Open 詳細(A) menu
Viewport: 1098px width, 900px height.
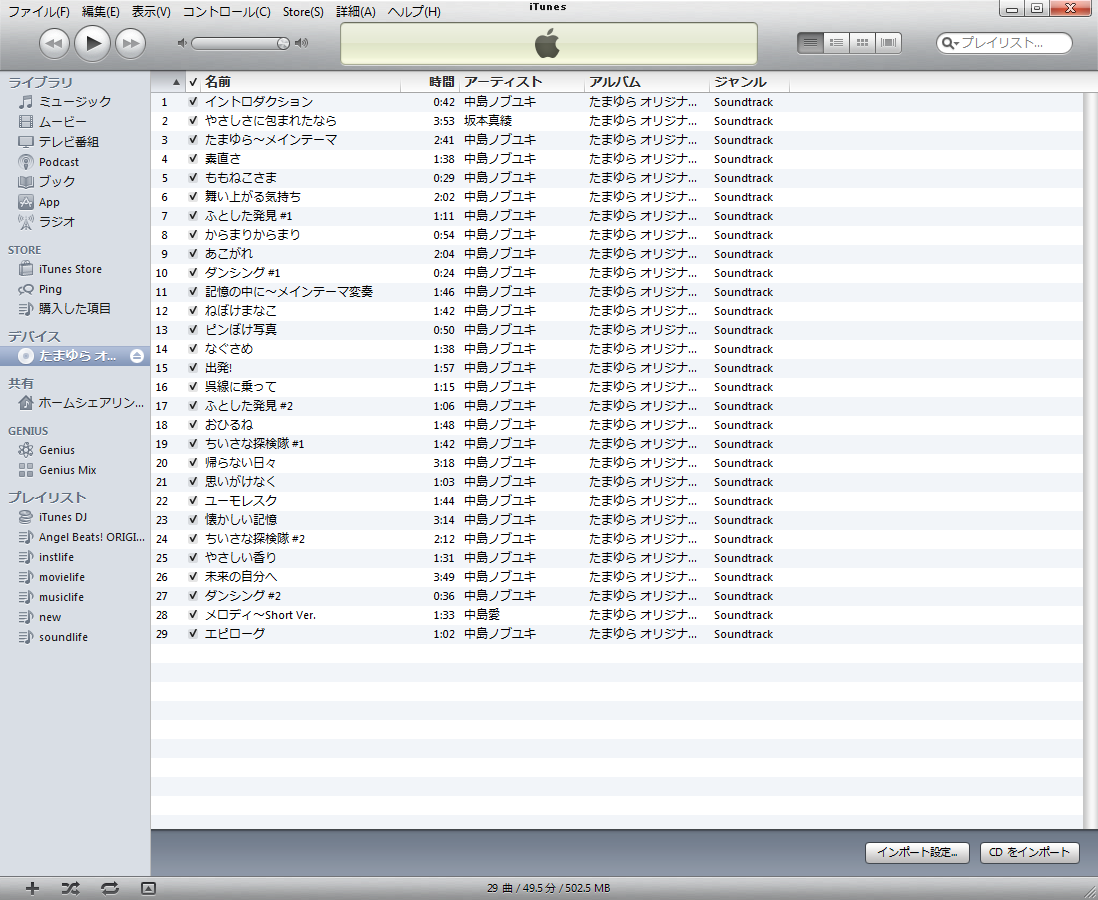356,12
